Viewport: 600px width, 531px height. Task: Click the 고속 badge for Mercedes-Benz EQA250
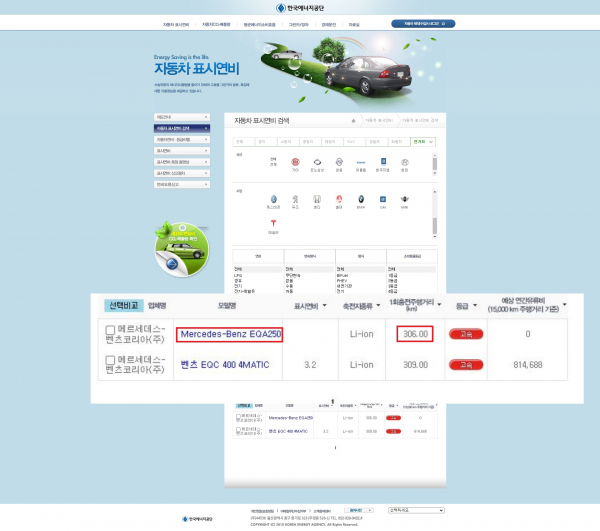click(466, 334)
